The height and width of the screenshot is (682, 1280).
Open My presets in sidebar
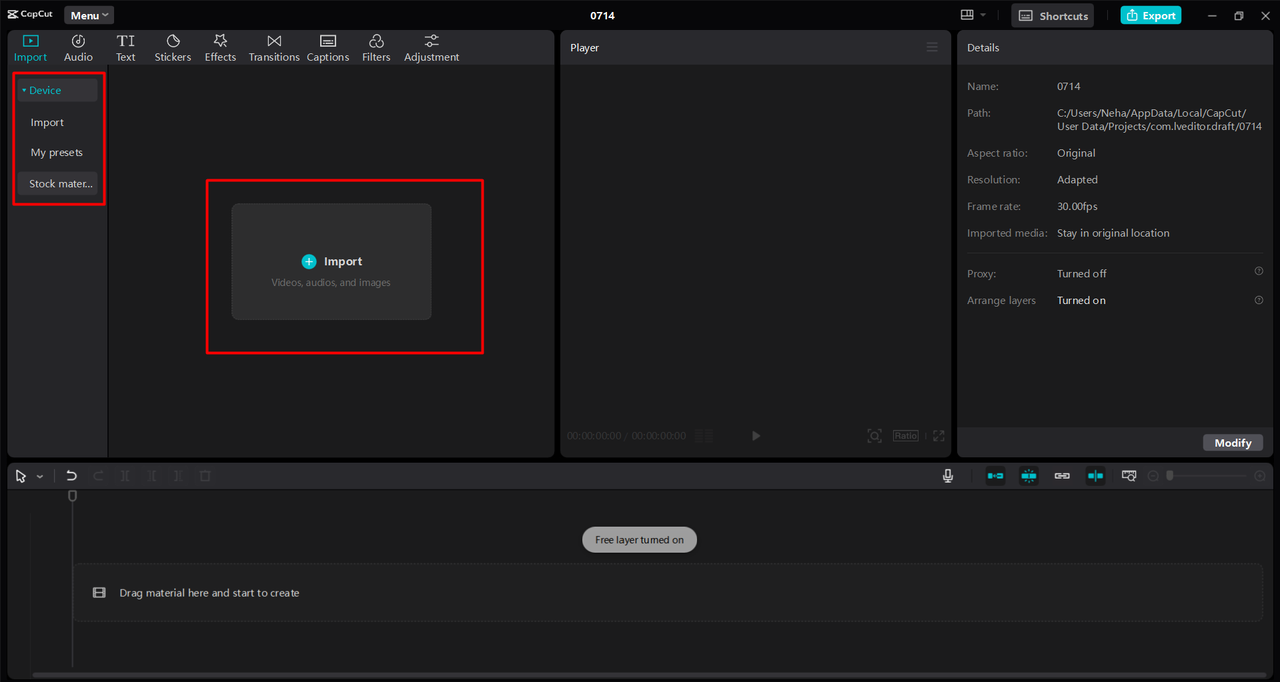(x=57, y=152)
